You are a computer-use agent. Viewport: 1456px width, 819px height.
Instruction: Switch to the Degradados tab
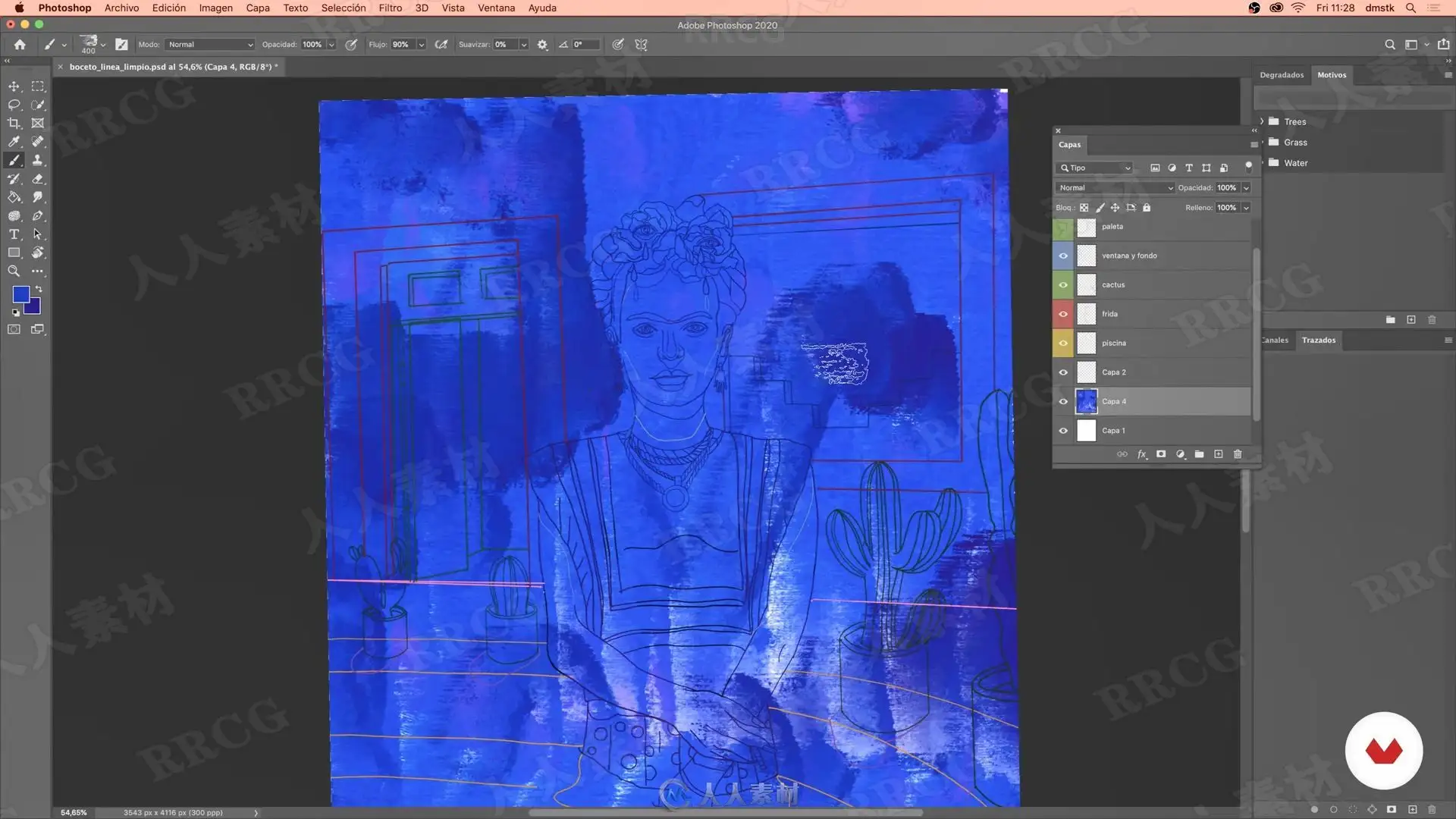pos(1282,75)
